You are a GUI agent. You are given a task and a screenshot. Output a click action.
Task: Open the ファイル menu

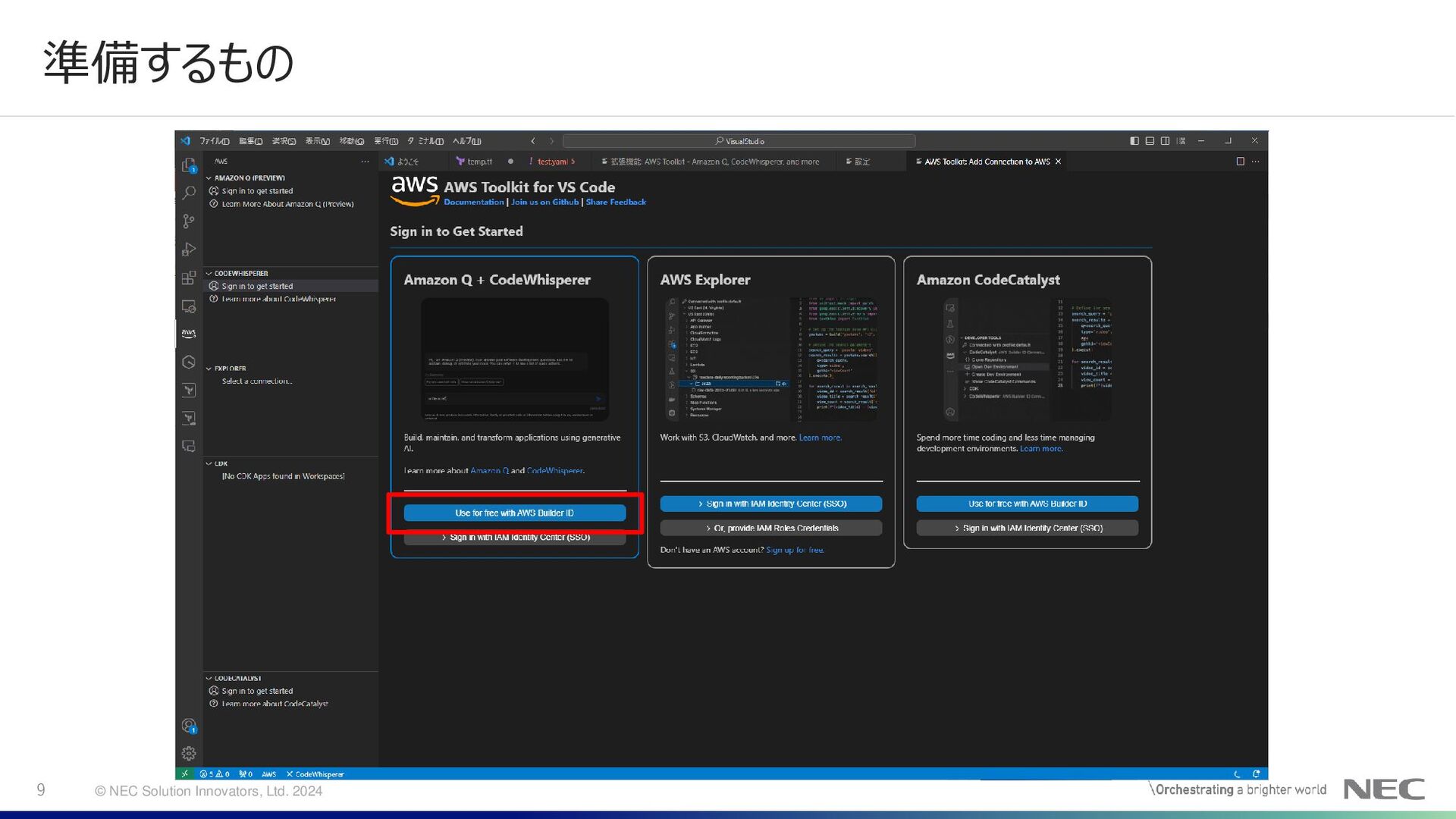click(x=215, y=141)
